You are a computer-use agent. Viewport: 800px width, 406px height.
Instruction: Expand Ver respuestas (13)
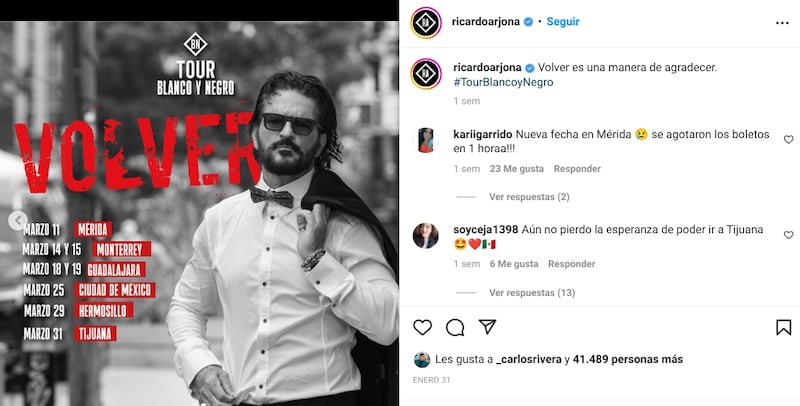pos(532,293)
